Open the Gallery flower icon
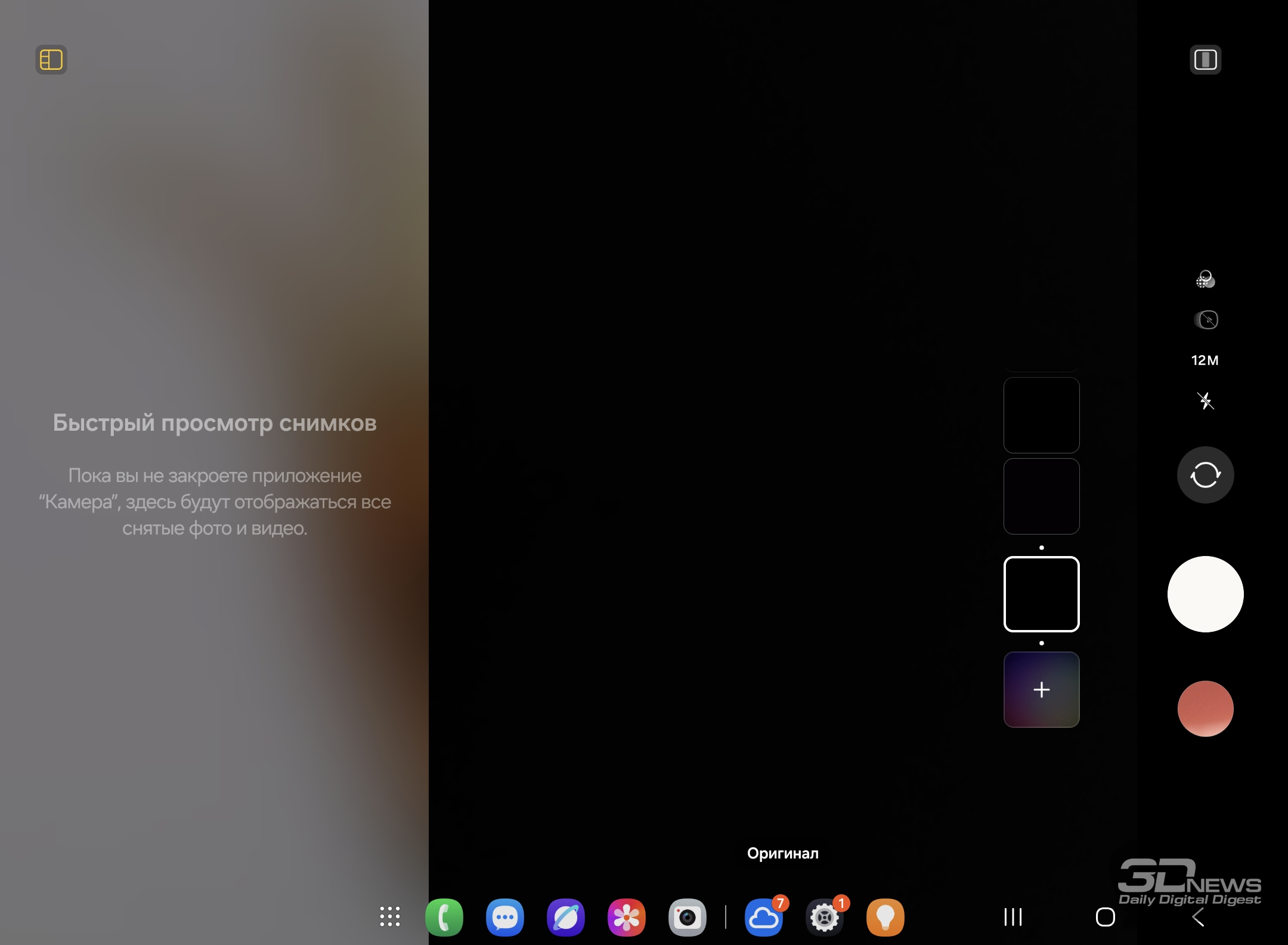Screen dimensions: 1288x945 tap(627, 917)
